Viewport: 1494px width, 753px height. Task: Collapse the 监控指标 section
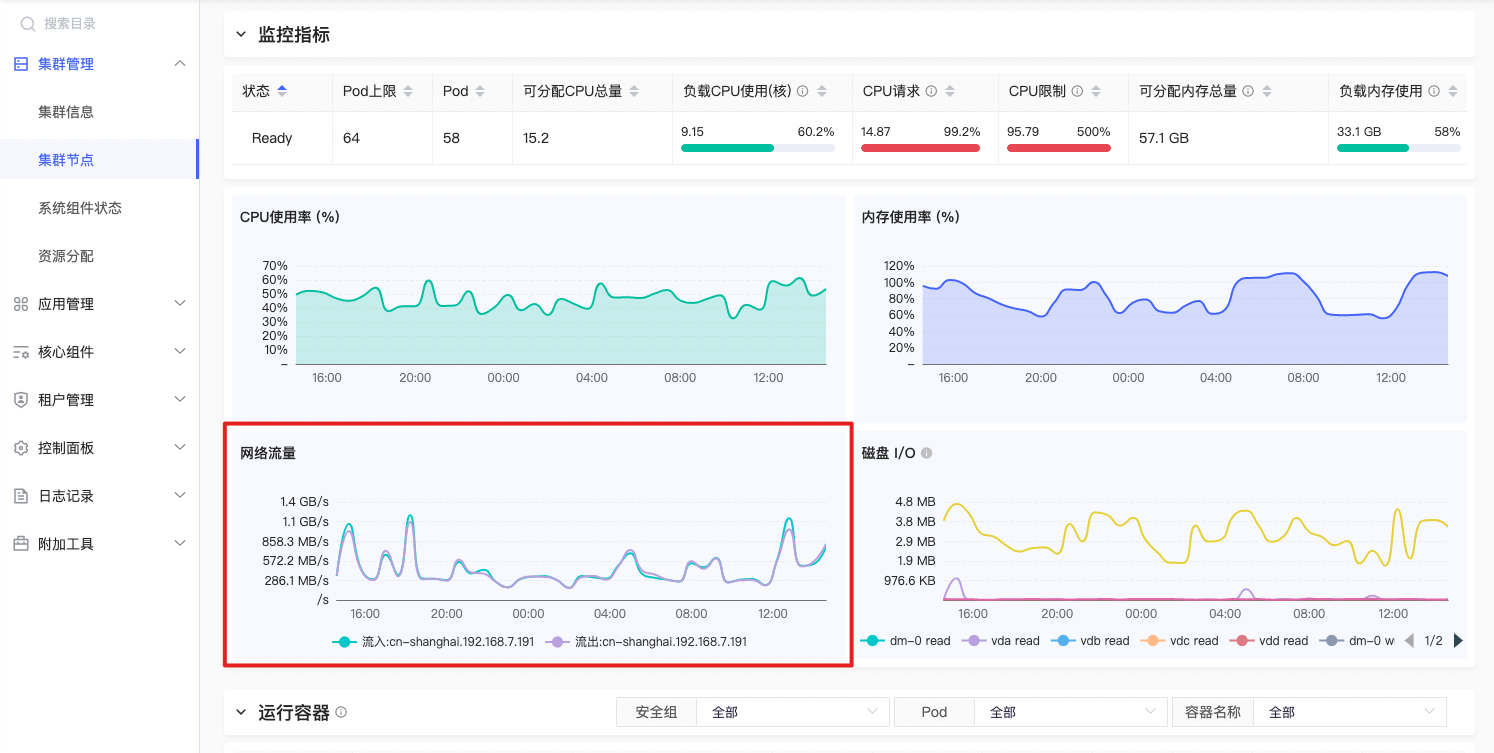[240, 34]
